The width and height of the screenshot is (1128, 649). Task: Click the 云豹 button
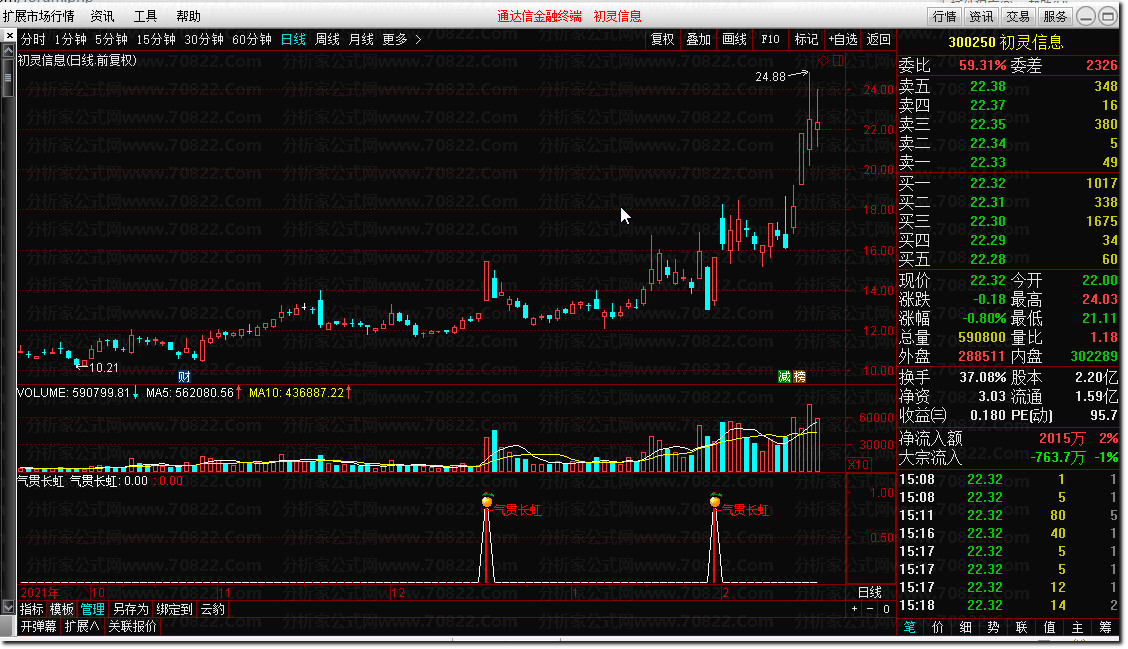tap(212, 609)
